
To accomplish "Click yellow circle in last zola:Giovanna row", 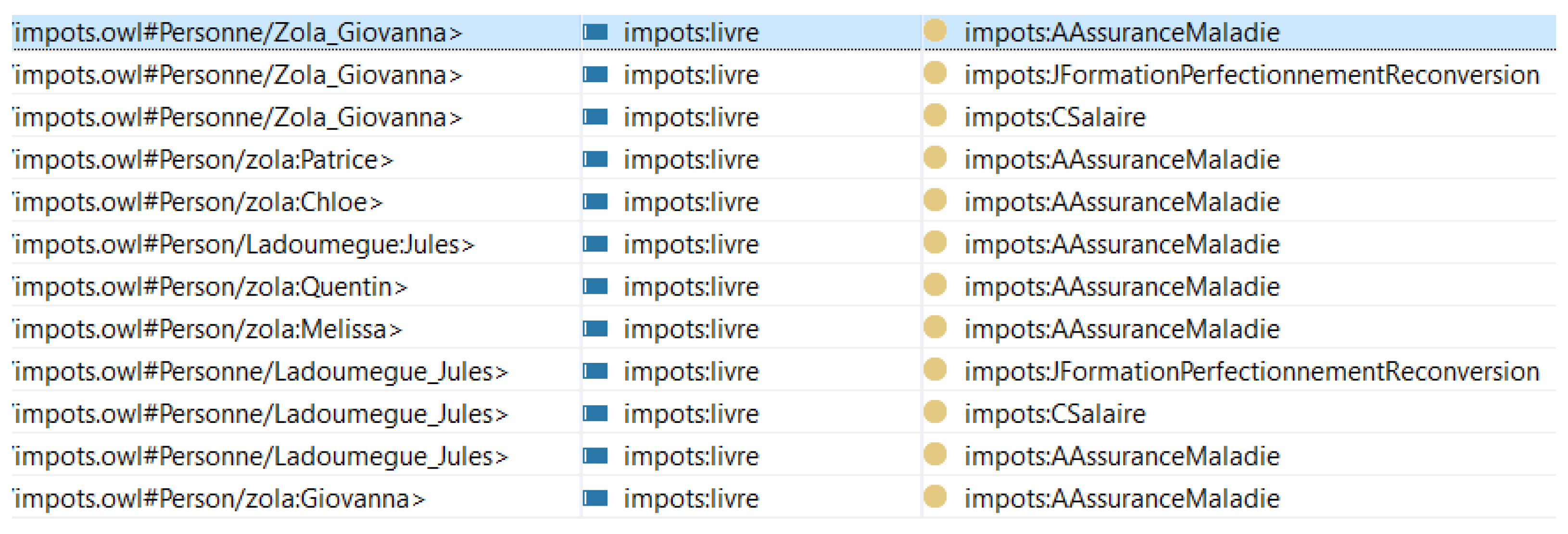I will click(x=935, y=497).
